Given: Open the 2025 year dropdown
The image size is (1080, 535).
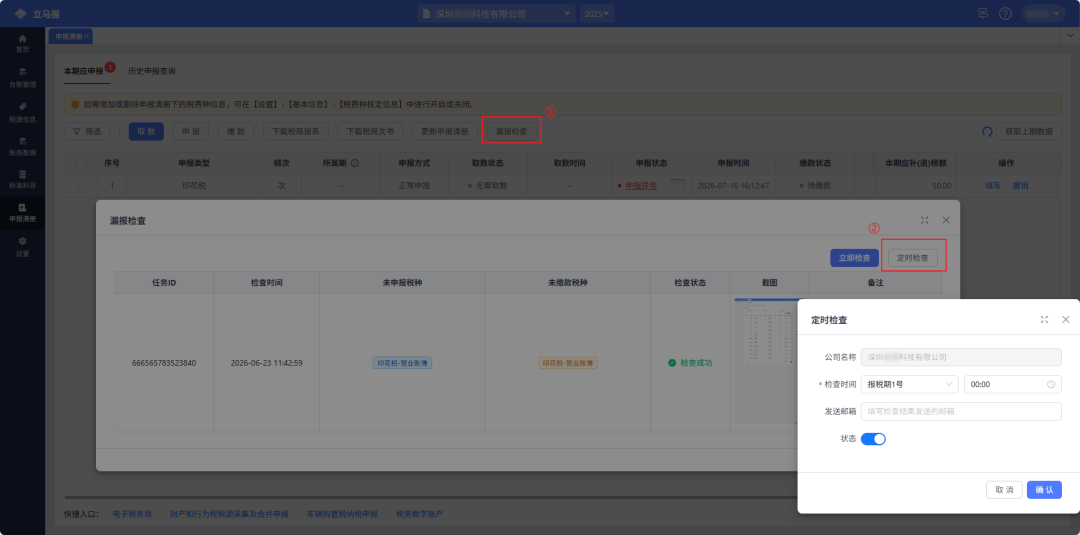Looking at the screenshot, I should click(598, 13).
